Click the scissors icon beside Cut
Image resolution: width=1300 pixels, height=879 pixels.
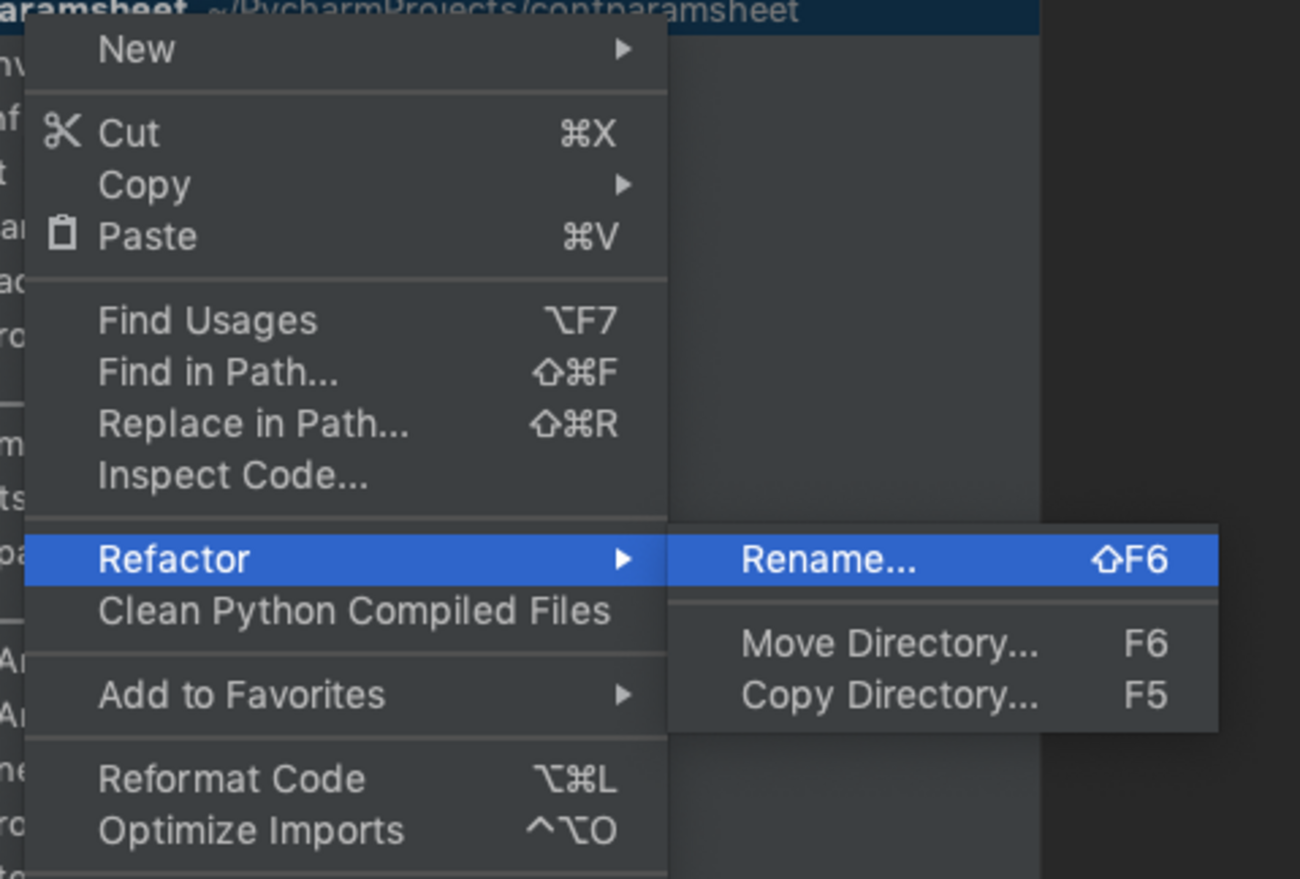tap(62, 132)
